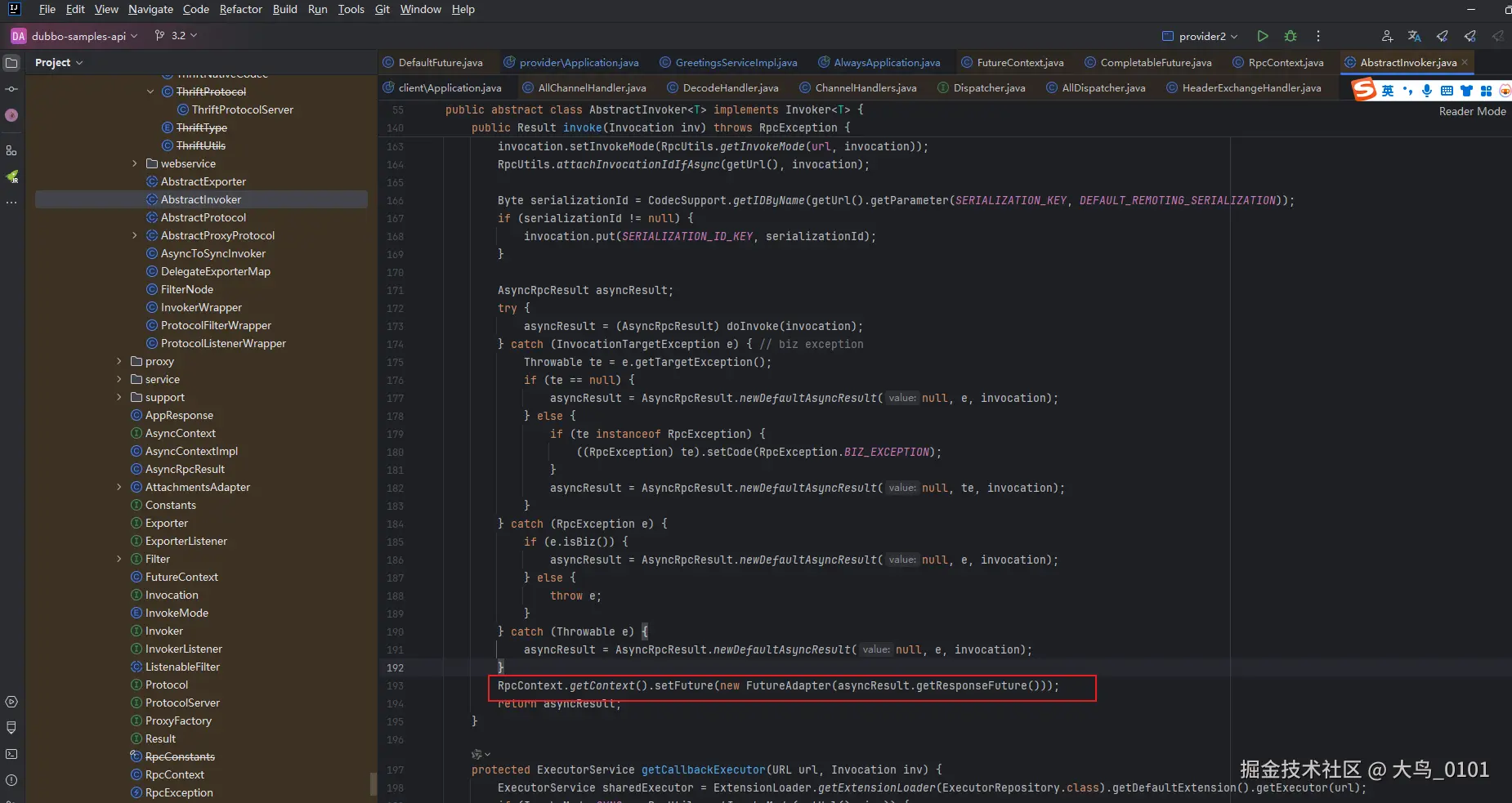Click the IntelliJ IDEA logo in the title bar
Screen dimensions: 1512x803
click(x=14, y=9)
